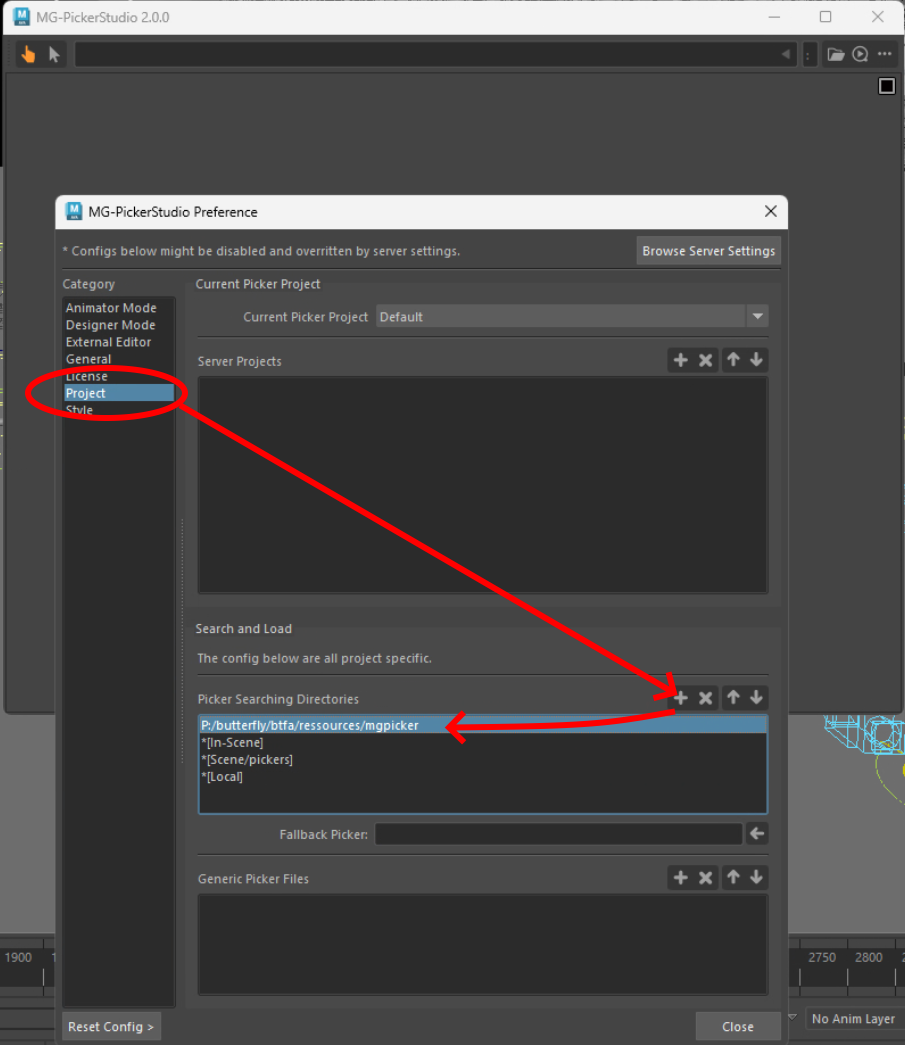
Task: Click the fallback picker left-arrow button
Action: point(757,833)
